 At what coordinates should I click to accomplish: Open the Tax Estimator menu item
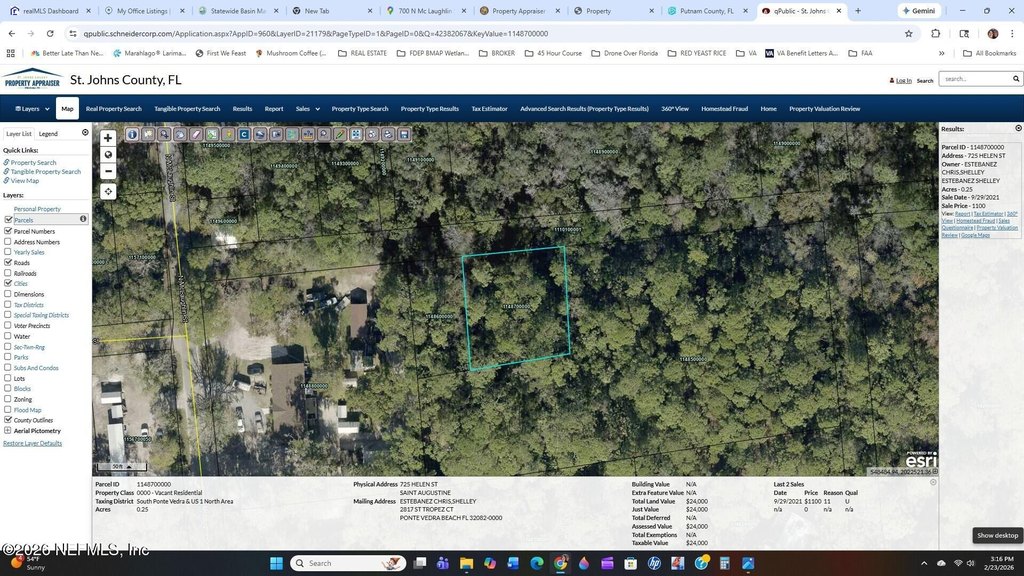click(x=489, y=109)
